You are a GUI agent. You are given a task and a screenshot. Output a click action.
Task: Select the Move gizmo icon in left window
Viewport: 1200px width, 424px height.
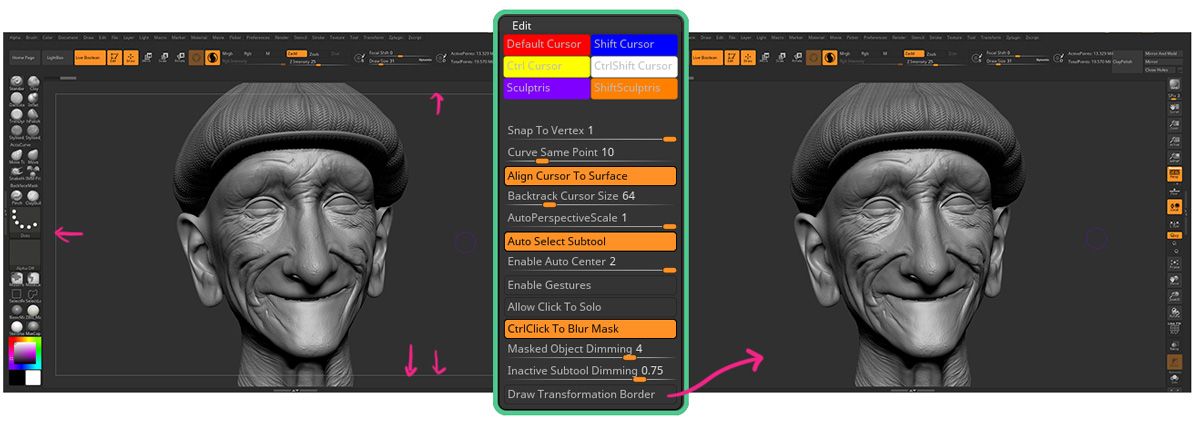[147, 58]
